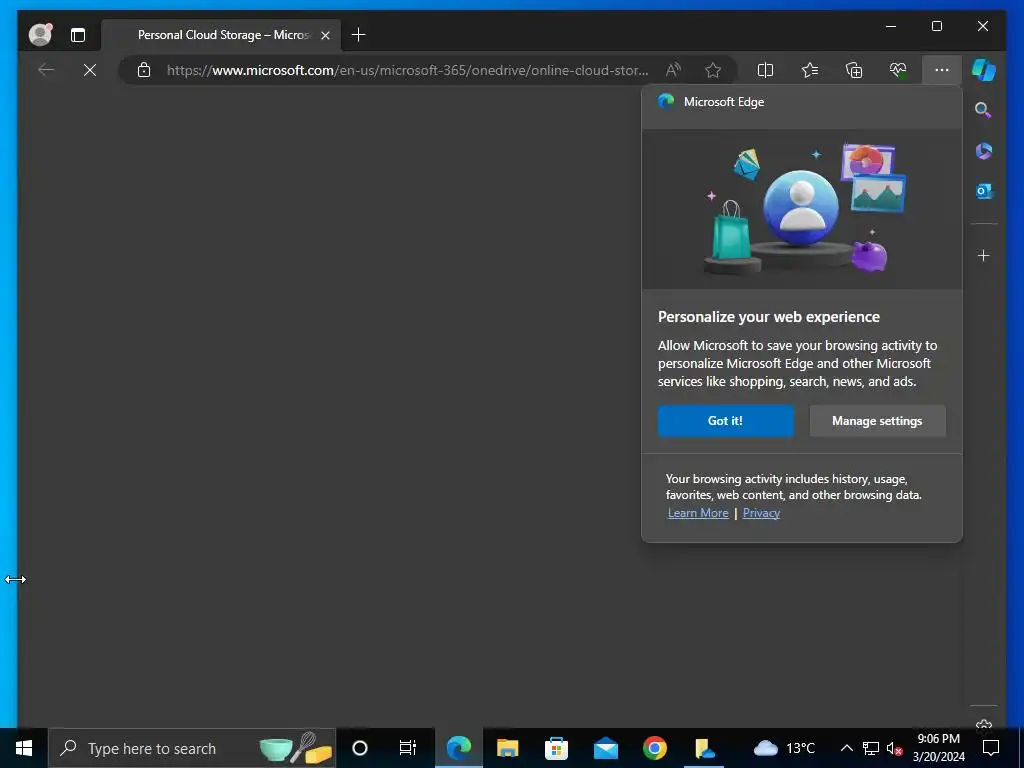Open Outlook in sidebar
Screen dimensions: 1024x768
[984, 191]
